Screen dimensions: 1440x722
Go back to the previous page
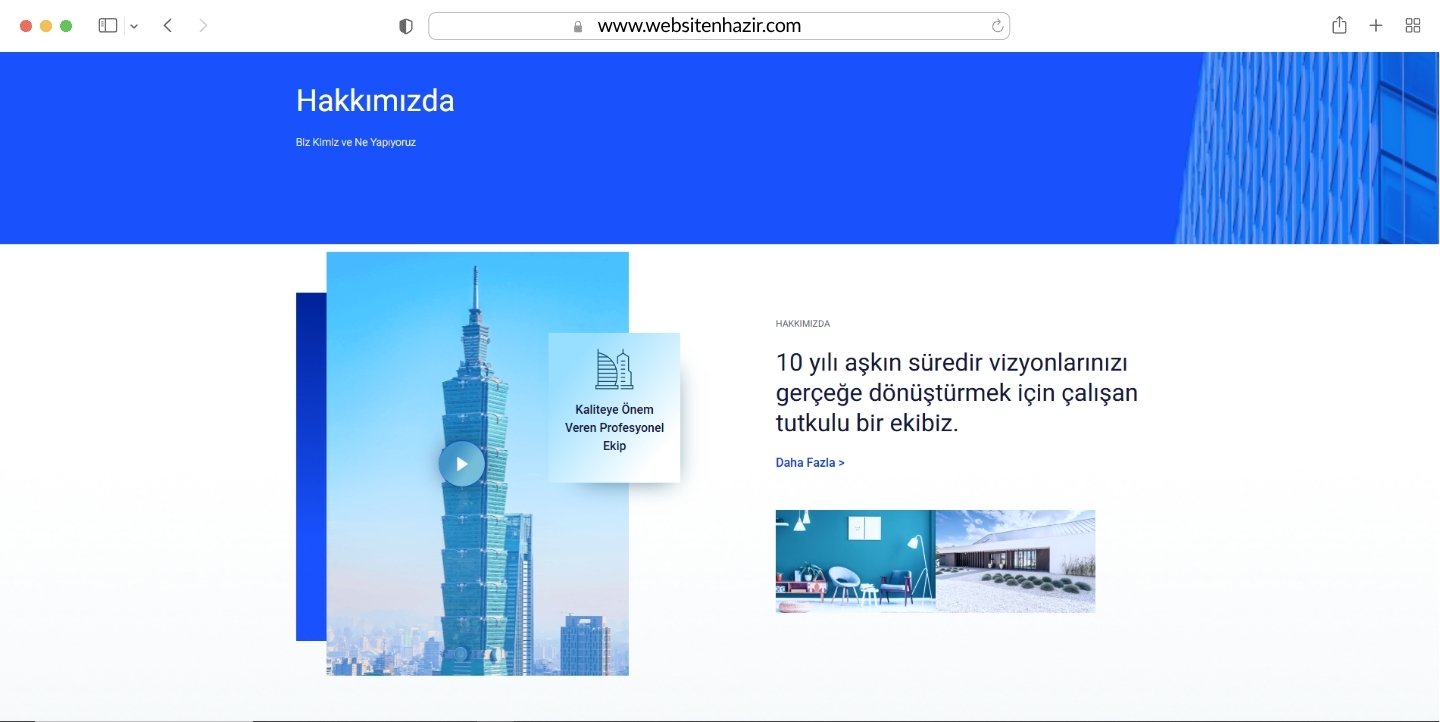168,26
